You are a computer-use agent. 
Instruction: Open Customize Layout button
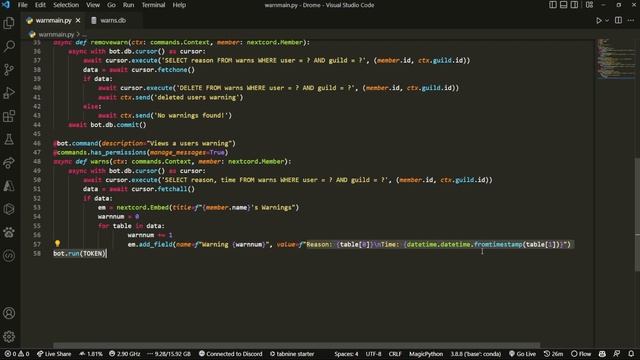589,5
